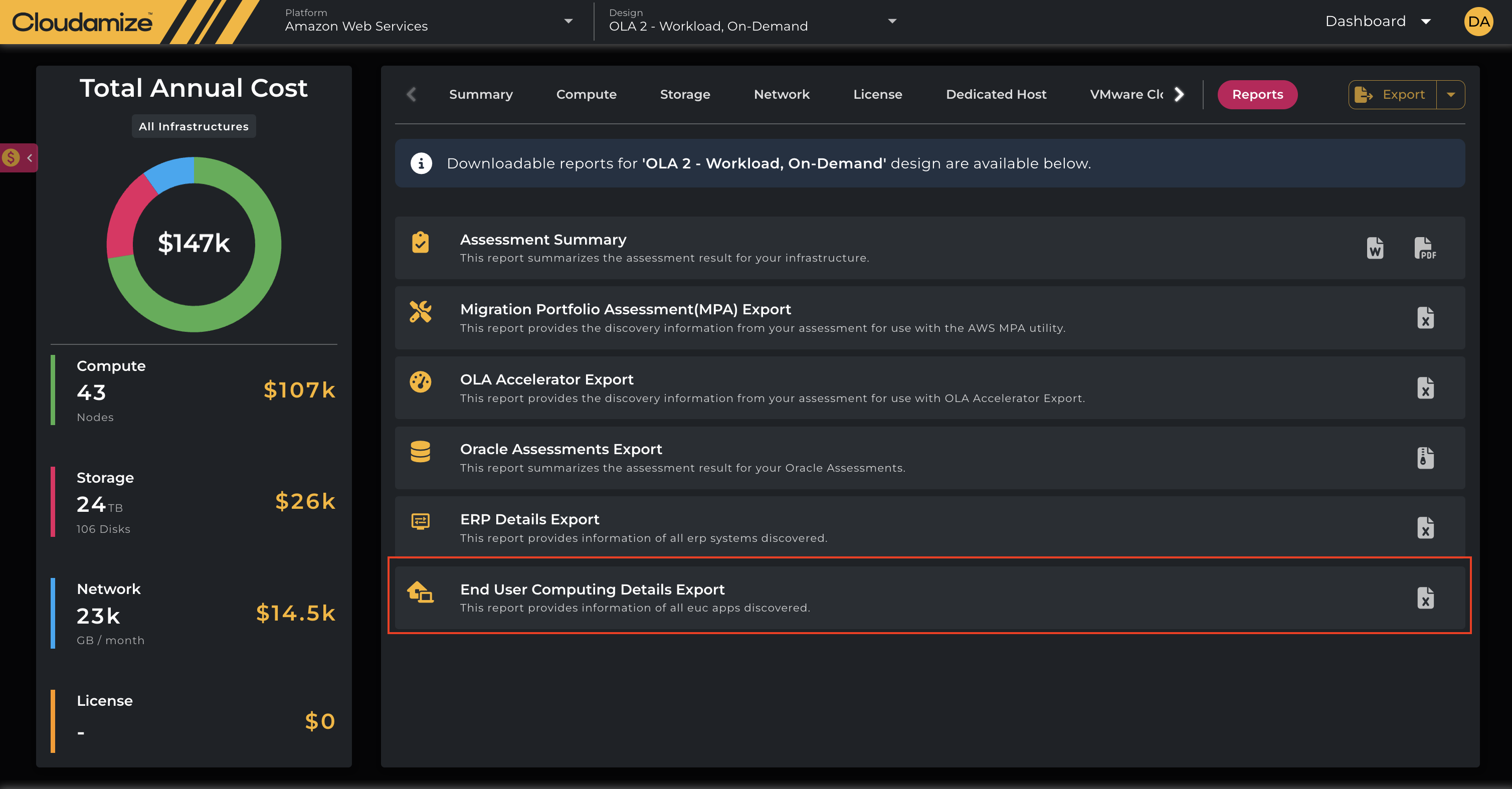Screen dimensions: 1512x789
Task: Click the blue network donut segment
Action: (172, 172)
